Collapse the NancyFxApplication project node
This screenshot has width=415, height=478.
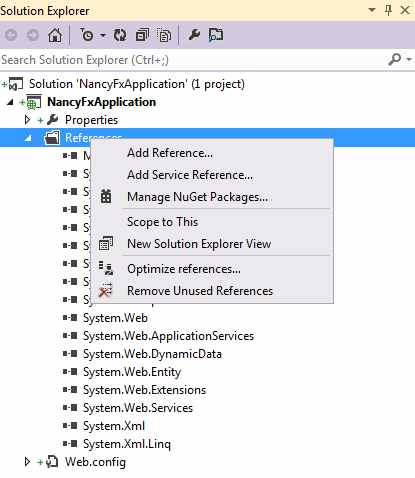coord(10,102)
